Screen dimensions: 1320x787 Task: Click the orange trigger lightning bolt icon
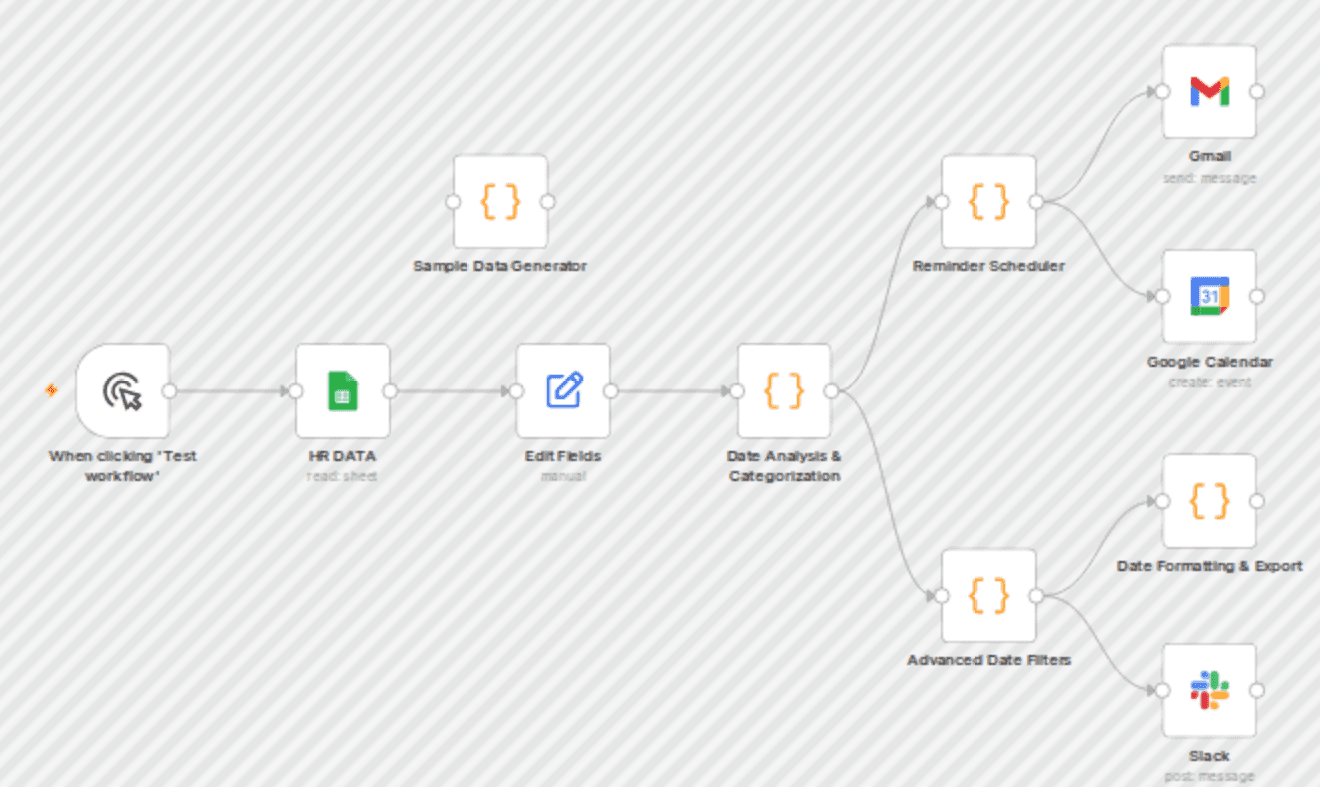coord(51,391)
